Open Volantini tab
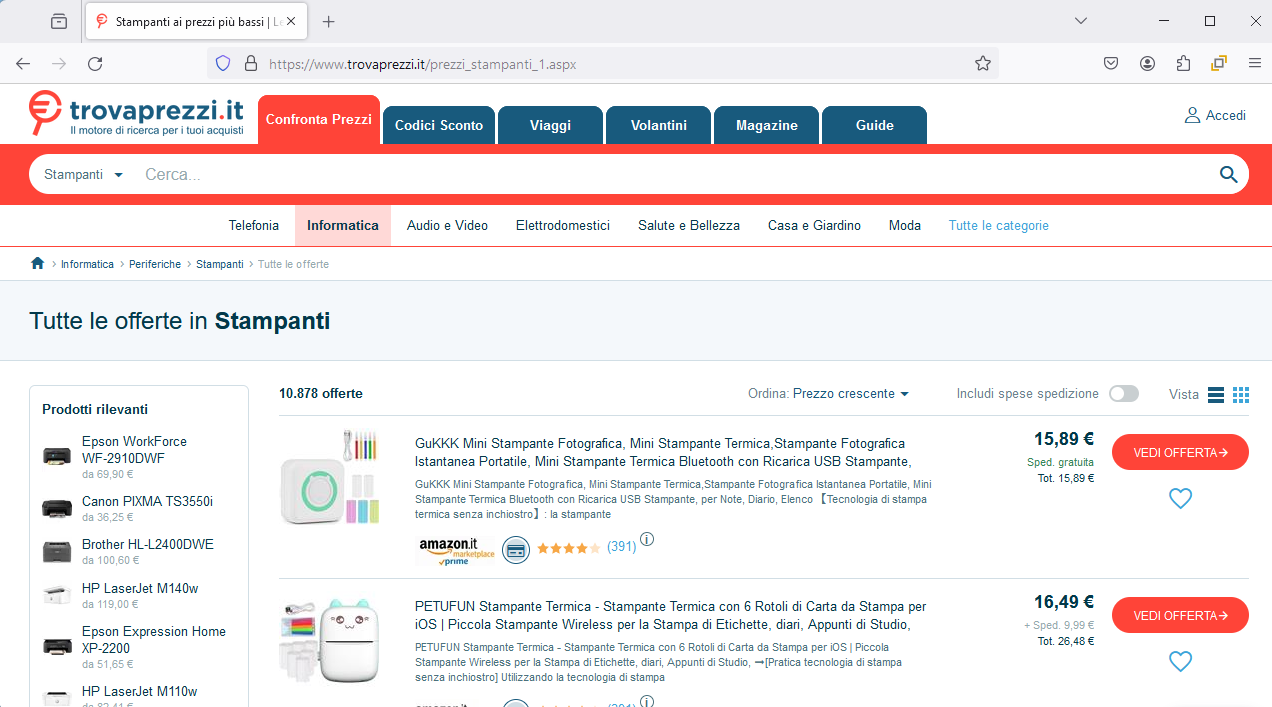The height and width of the screenshot is (707, 1272). (x=659, y=125)
